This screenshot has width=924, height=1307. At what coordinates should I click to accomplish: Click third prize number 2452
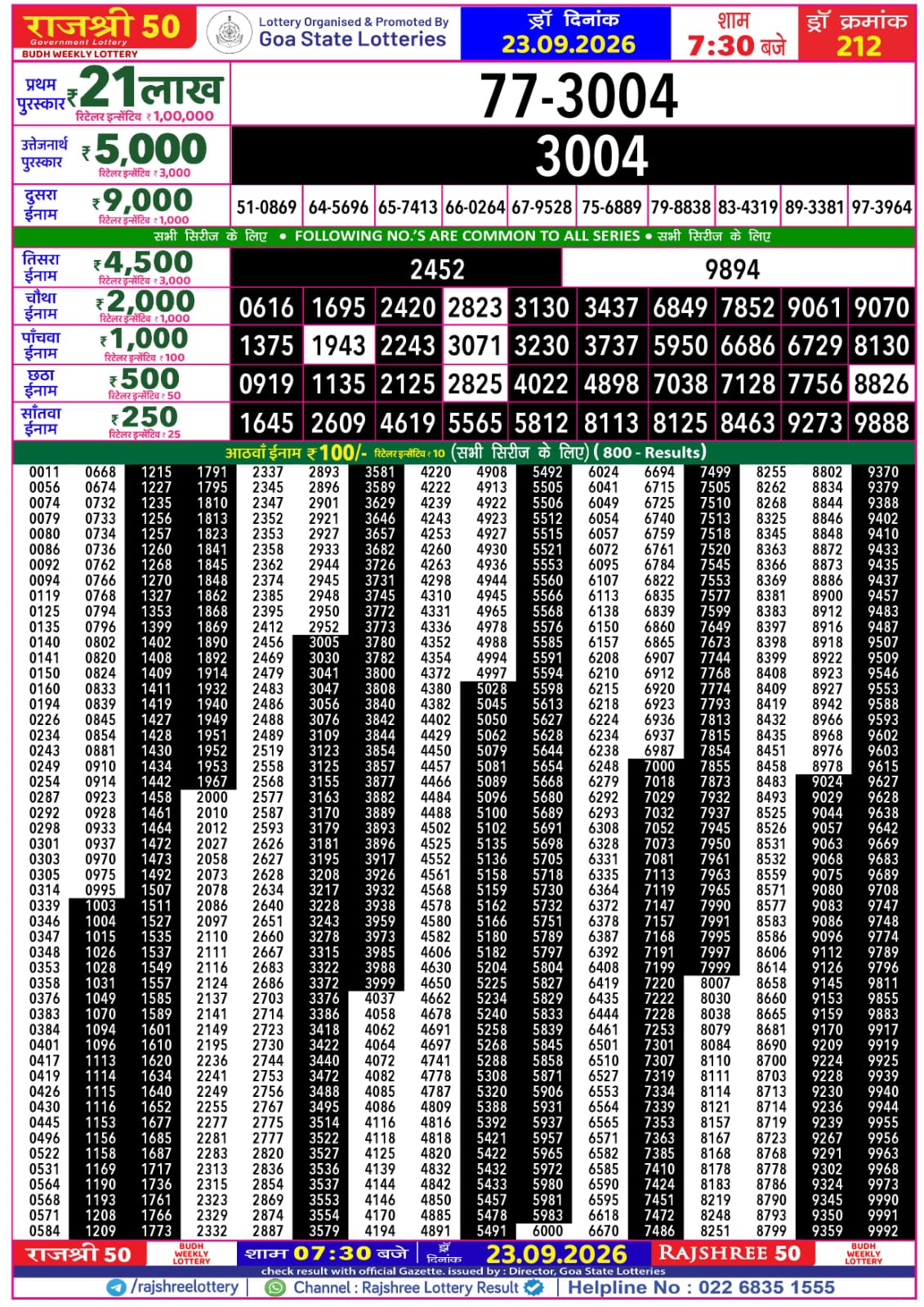click(x=437, y=269)
